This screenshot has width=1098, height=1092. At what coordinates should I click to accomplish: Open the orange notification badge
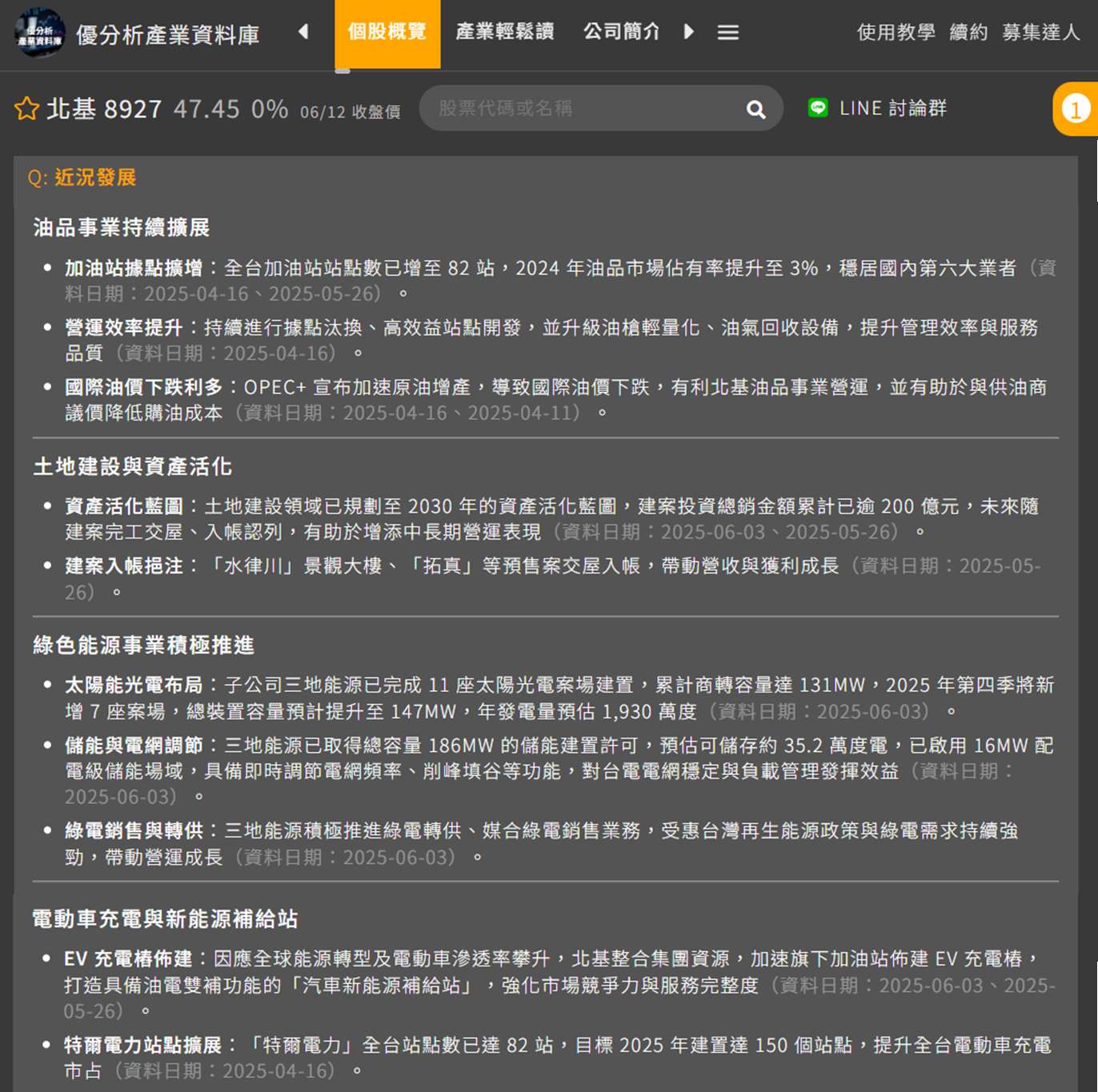tap(1076, 109)
